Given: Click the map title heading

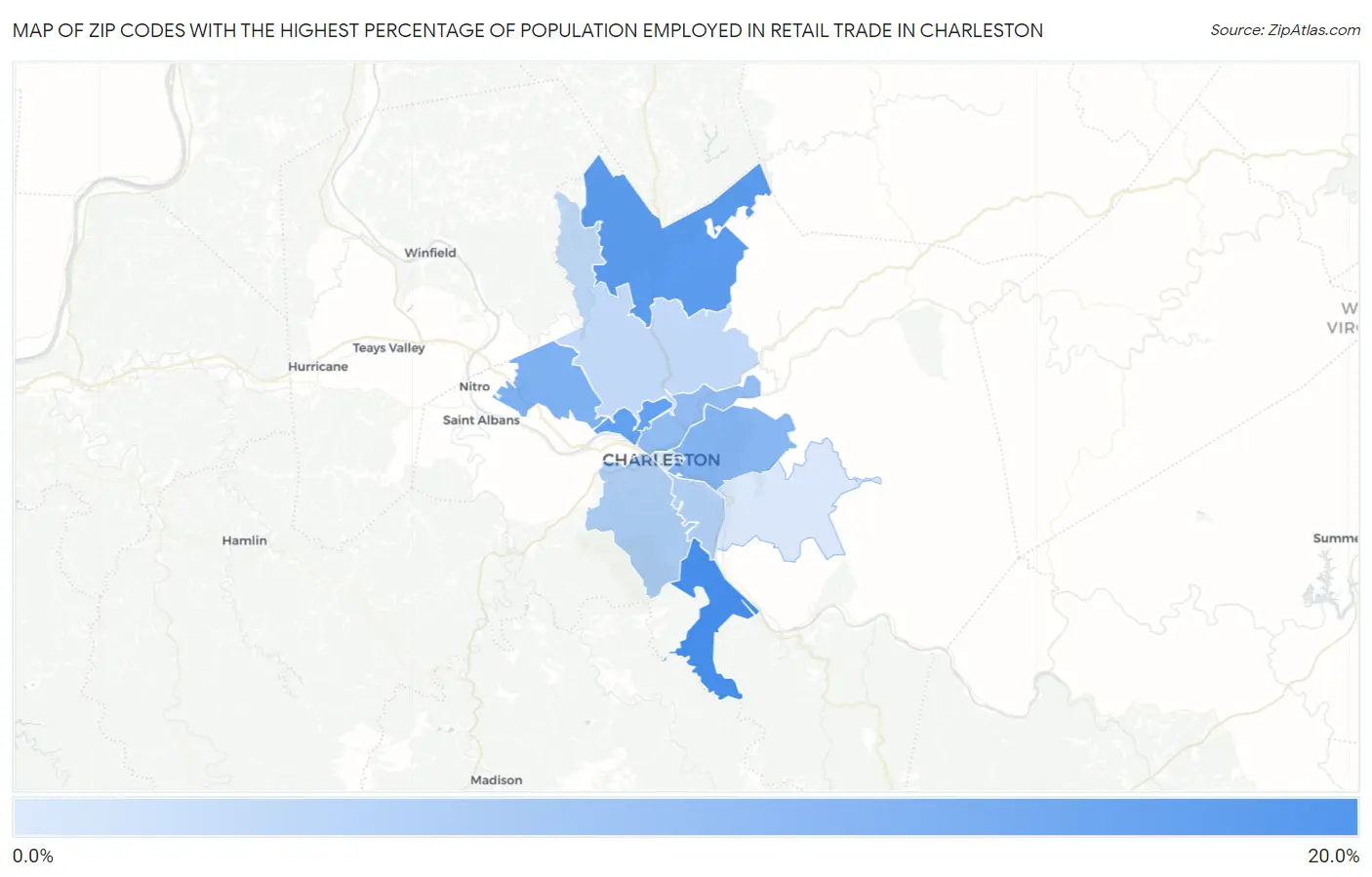Looking at the screenshot, I should pos(528,30).
